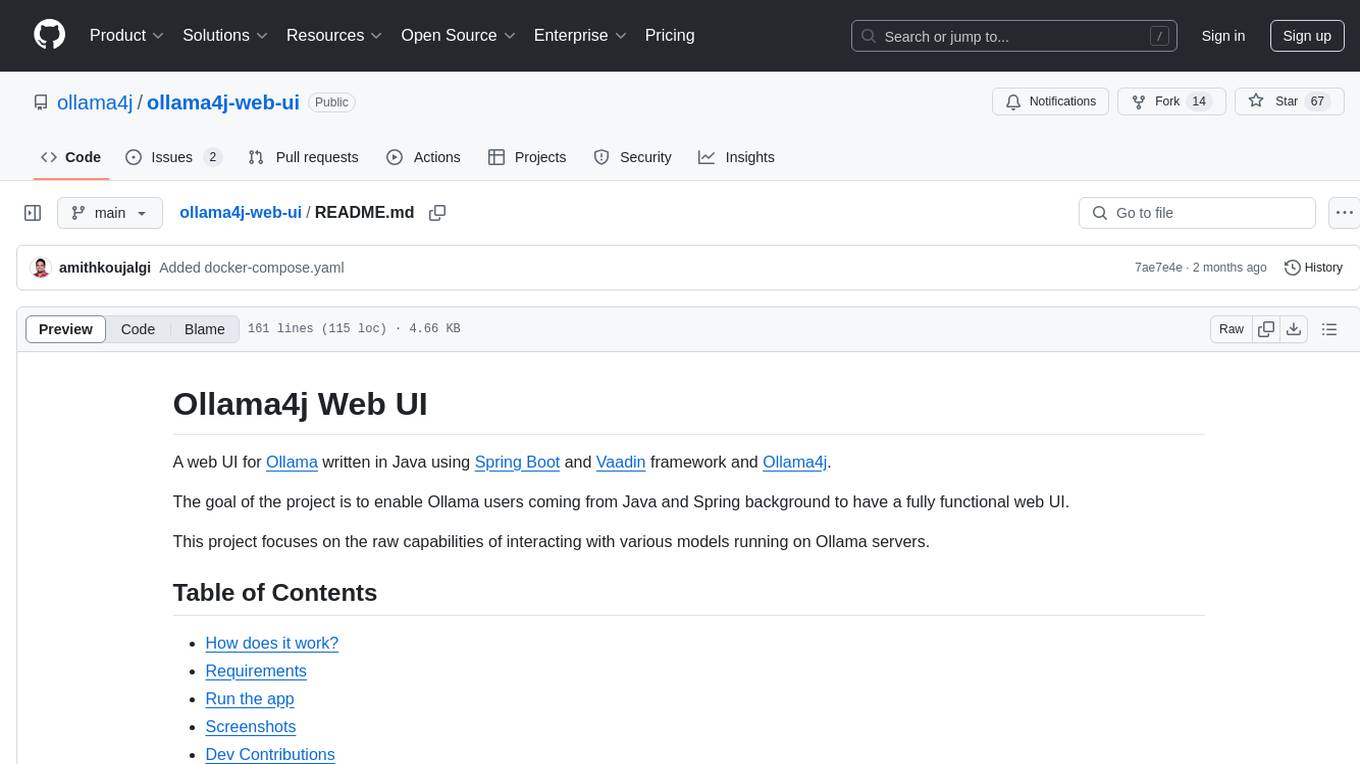Open the Product menu
The image size is (1360, 764).
(127, 35)
